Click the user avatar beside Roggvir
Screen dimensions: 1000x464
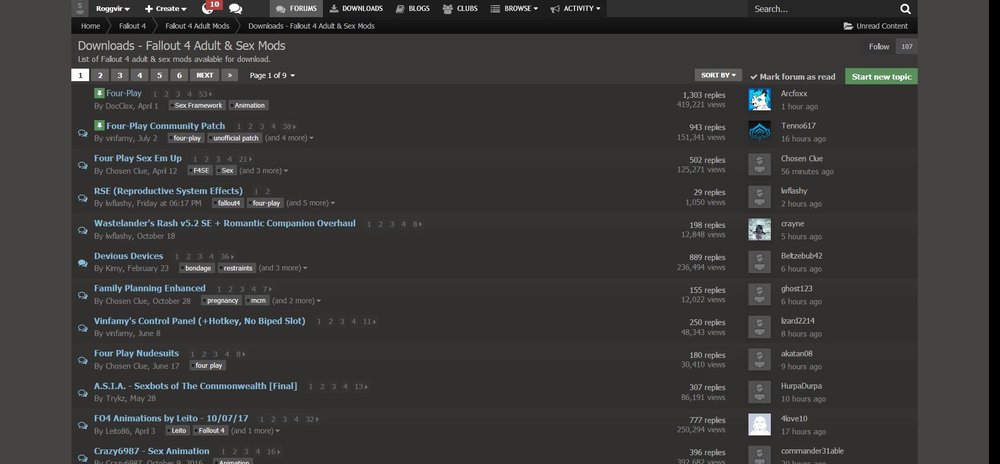click(x=80, y=8)
